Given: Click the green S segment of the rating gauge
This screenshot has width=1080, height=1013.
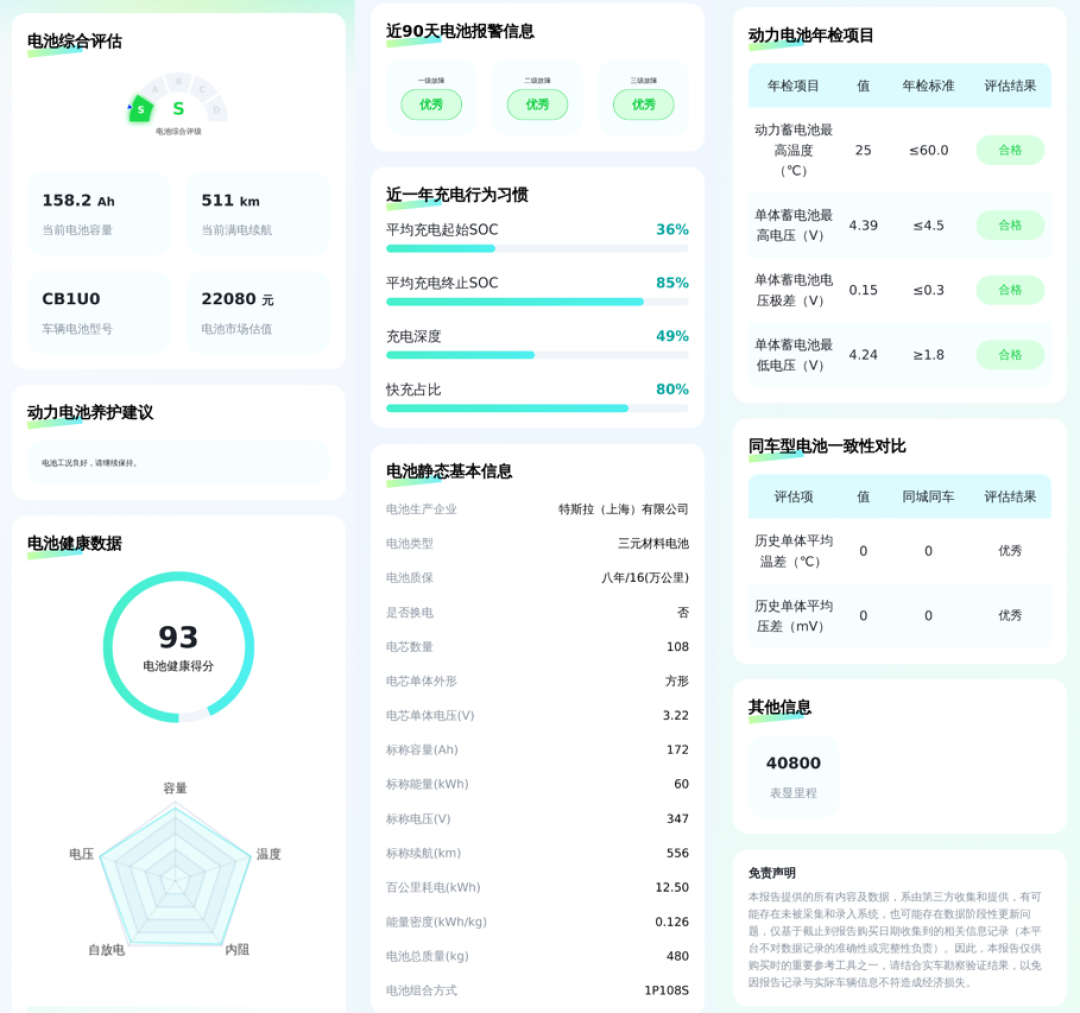Looking at the screenshot, I should 141,109.
